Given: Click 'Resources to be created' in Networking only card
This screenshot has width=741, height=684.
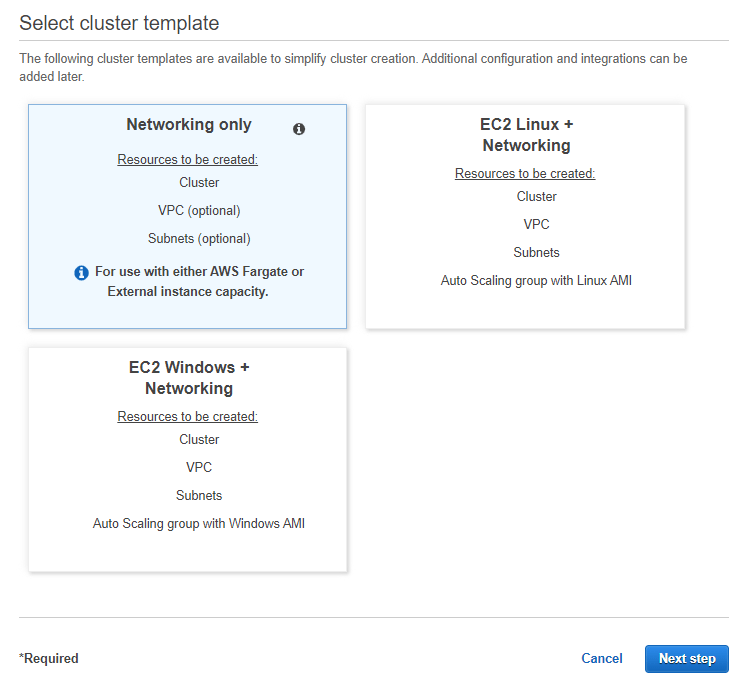Looking at the screenshot, I should click(187, 160).
